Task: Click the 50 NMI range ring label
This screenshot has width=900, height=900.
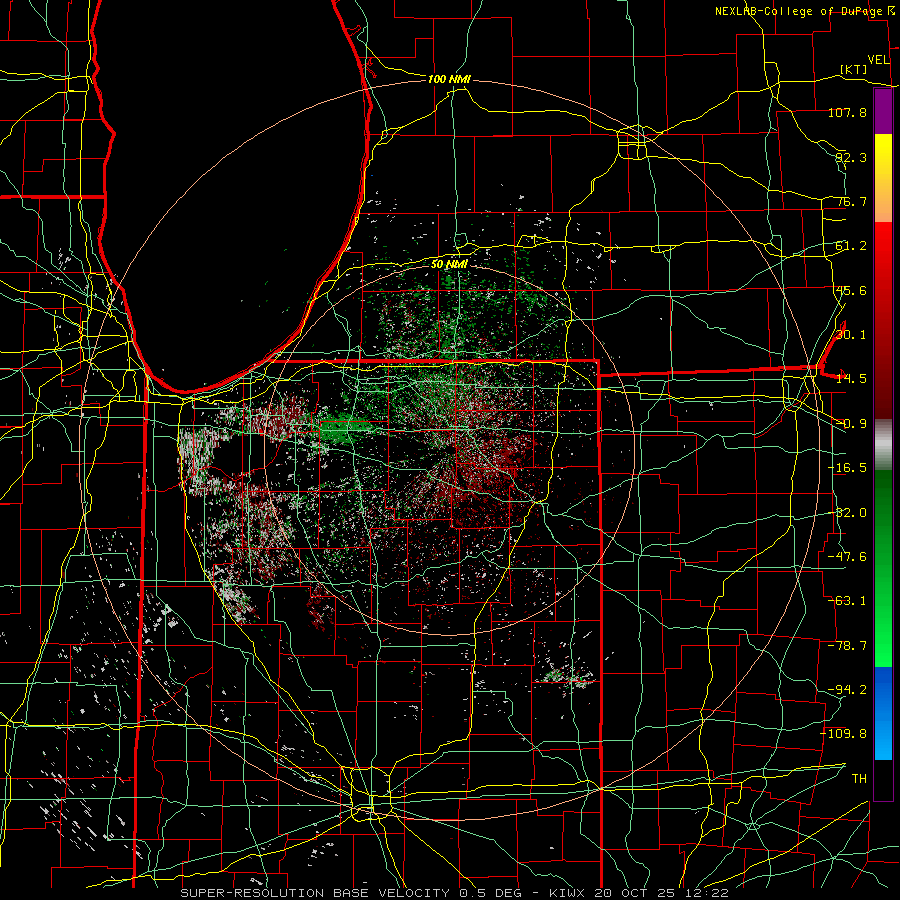Action: 449,264
